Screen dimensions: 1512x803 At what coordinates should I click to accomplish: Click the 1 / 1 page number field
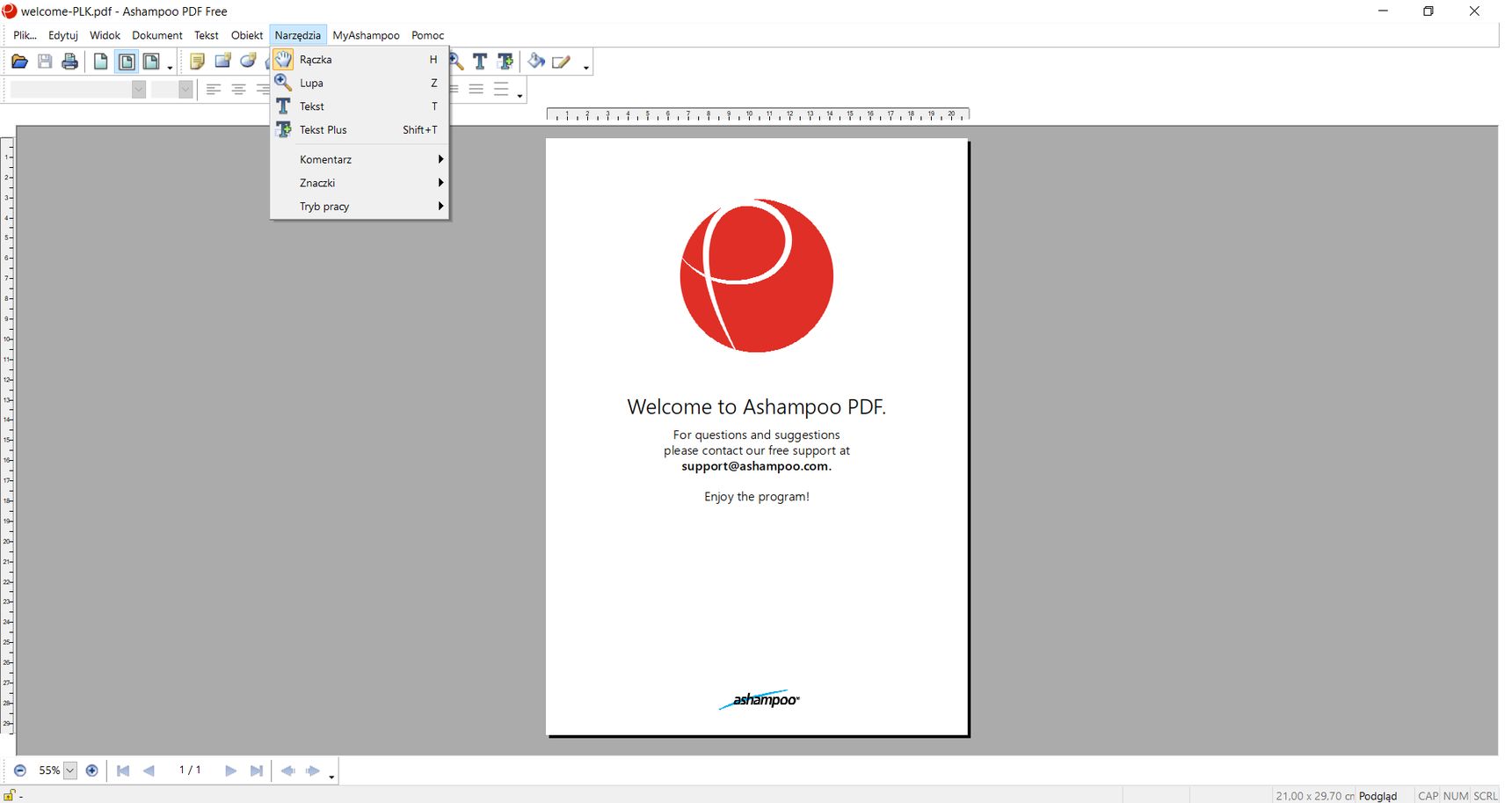(190, 770)
